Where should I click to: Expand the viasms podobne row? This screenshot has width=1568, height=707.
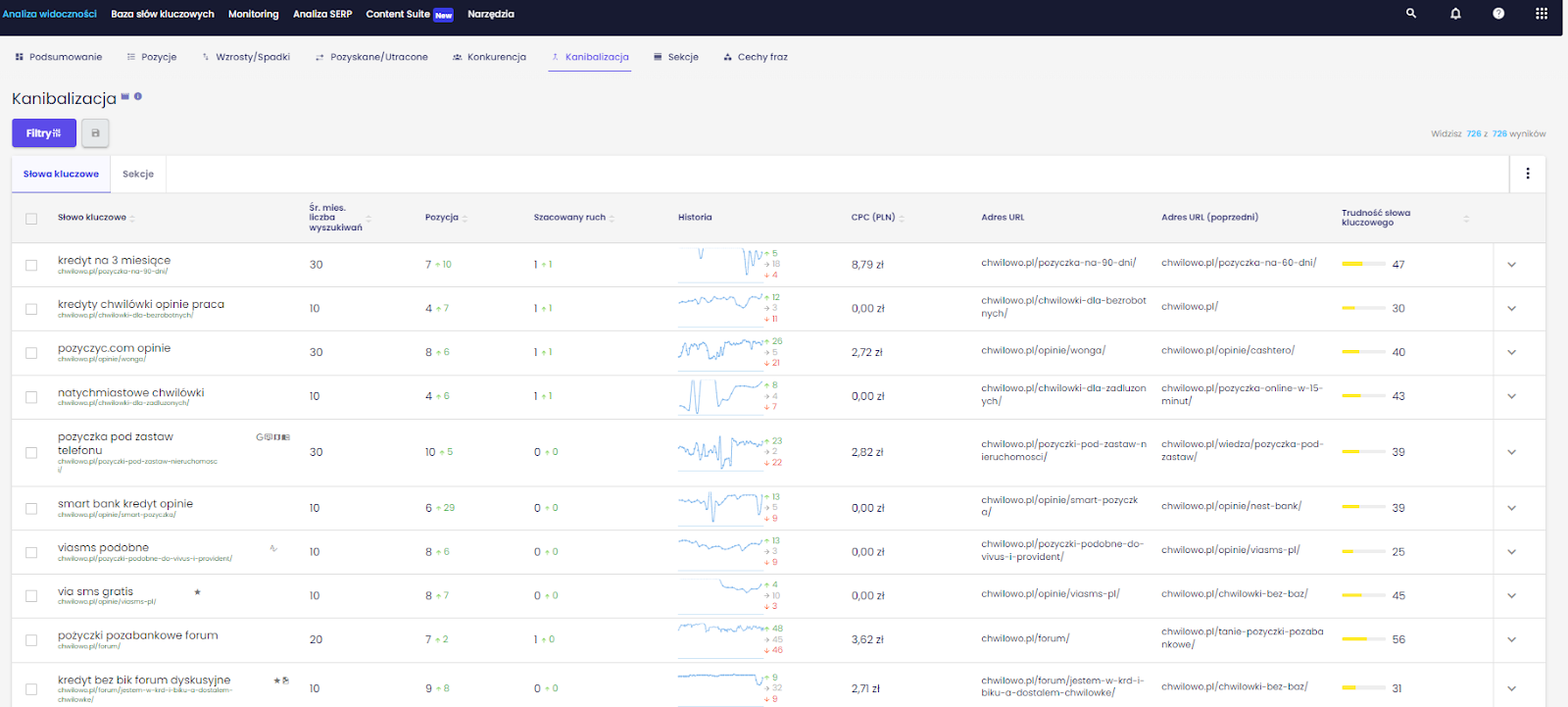[x=1511, y=552]
